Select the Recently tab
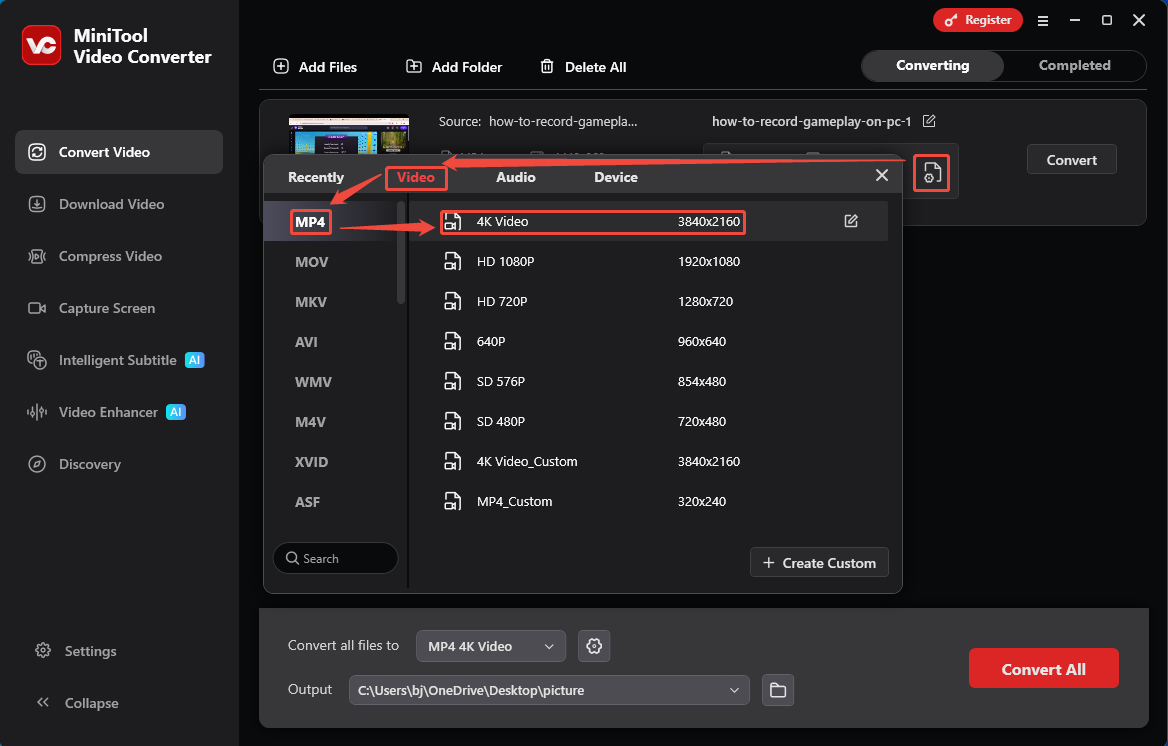Viewport: 1168px width, 746px height. [x=316, y=177]
